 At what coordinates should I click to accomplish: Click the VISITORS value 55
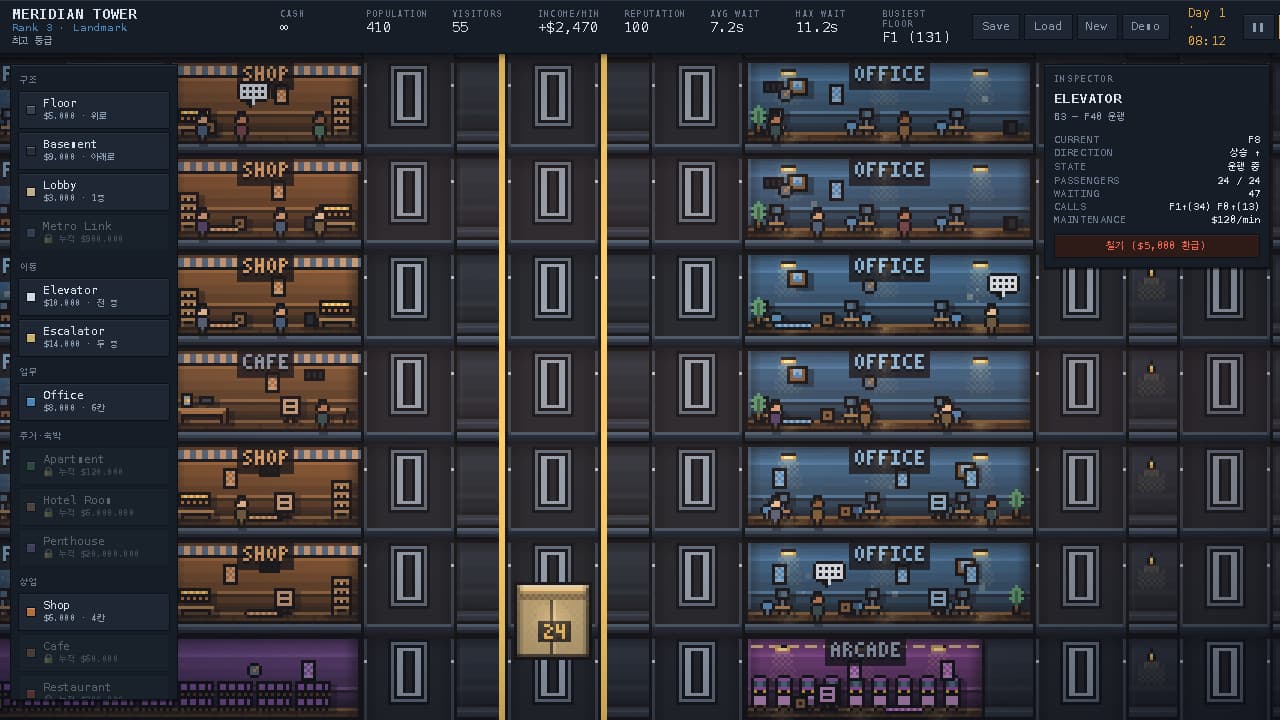pos(460,28)
